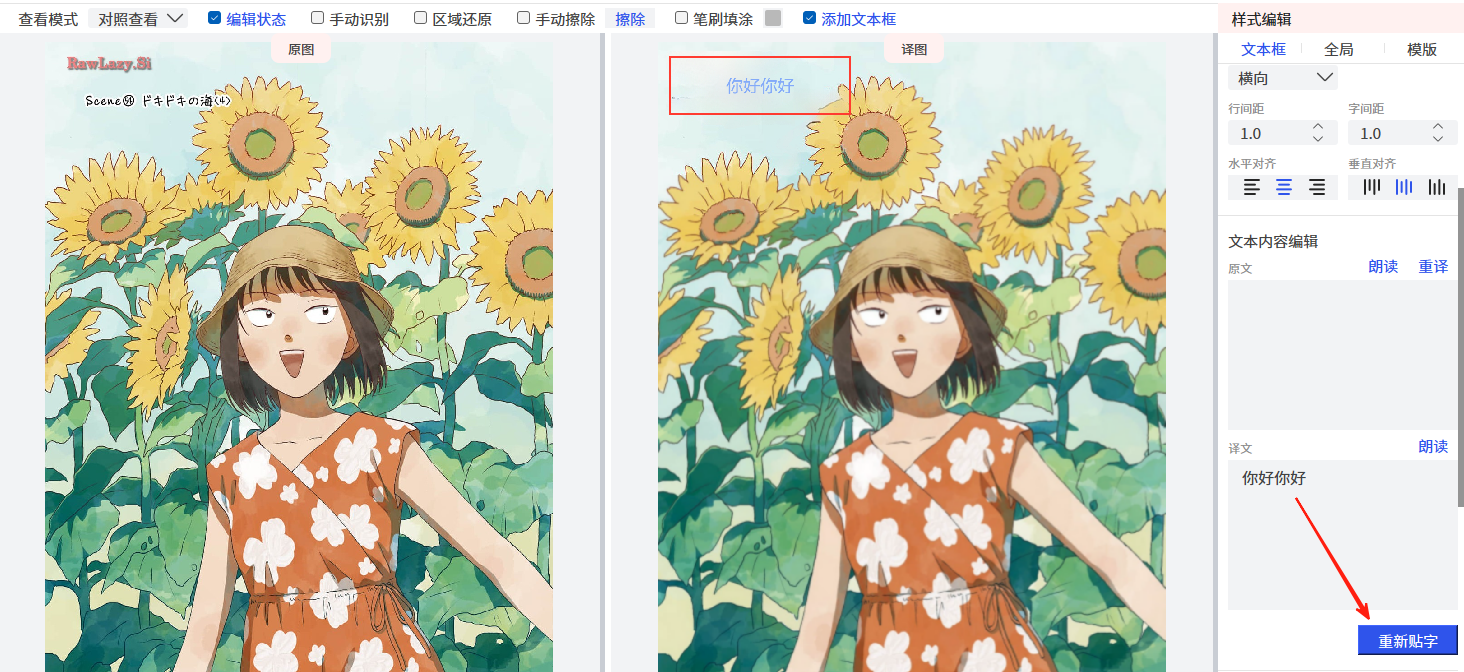Uncheck the 编辑状态 checkbox
1464x672 pixels.
pyautogui.click(x=214, y=18)
